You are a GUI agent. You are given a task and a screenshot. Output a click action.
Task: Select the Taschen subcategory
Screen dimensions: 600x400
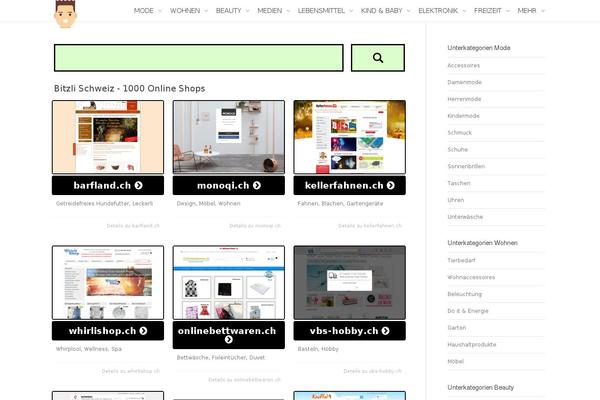pos(459,183)
